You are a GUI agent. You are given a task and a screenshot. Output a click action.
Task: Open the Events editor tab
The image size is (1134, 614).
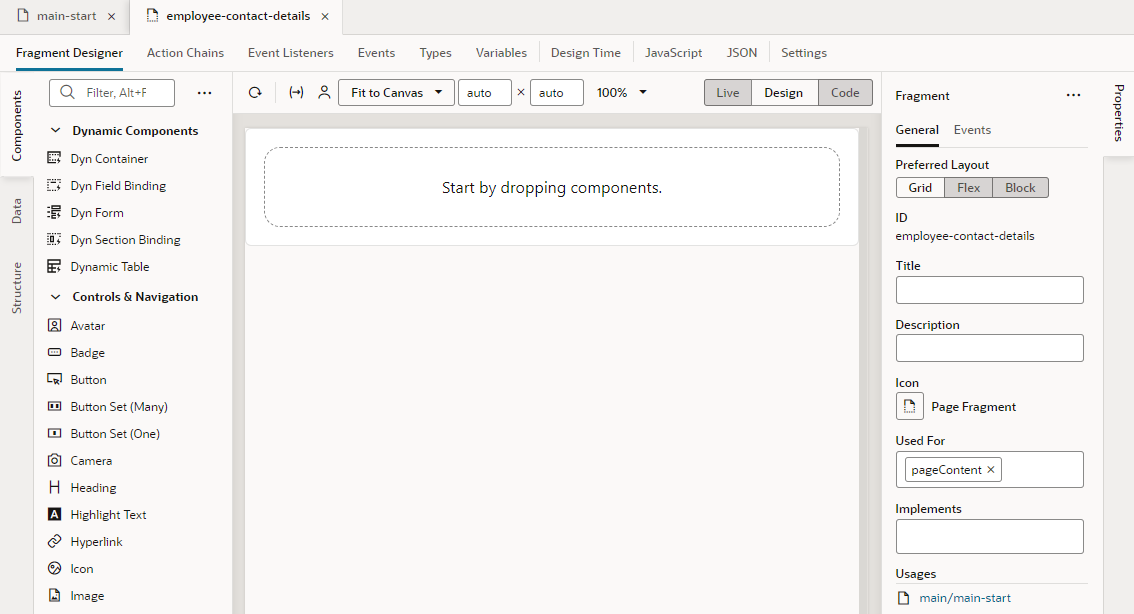pyautogui.click(x=376, y=53)
